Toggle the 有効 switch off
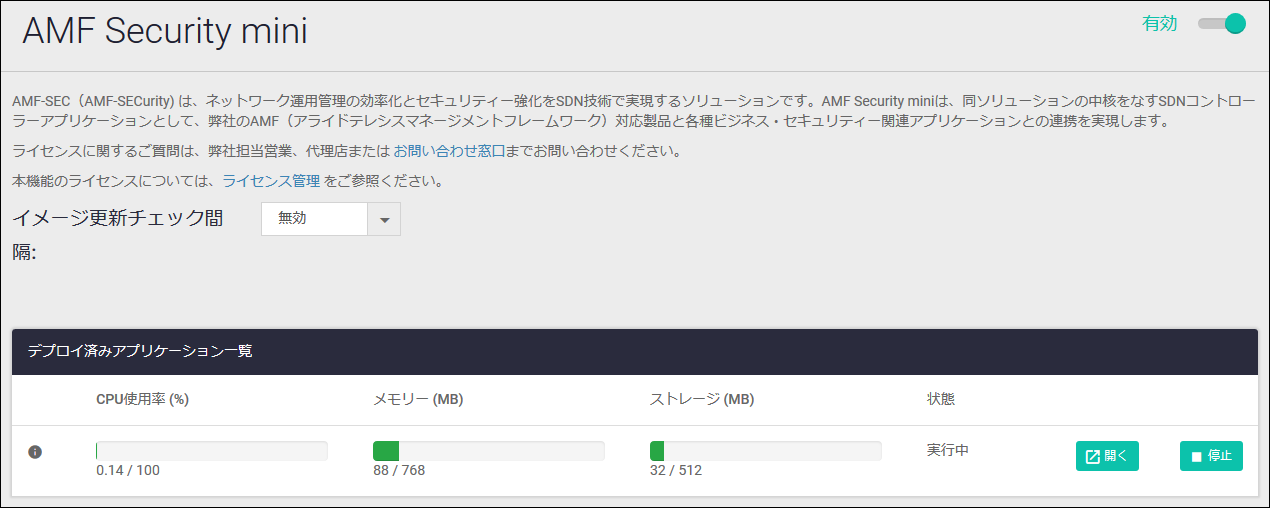 (1222, 24)
